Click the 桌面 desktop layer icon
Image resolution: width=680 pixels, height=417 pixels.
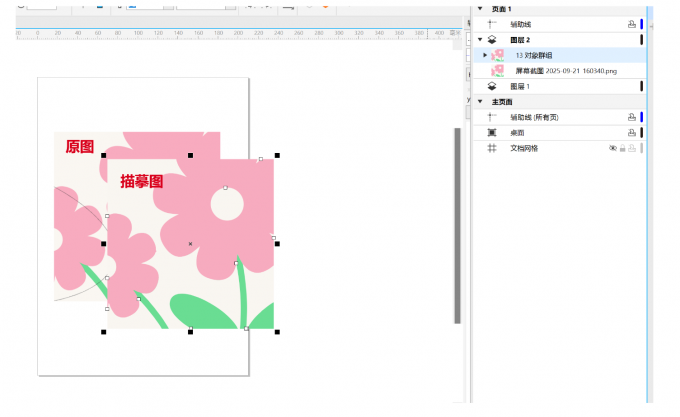coord(491,132)
